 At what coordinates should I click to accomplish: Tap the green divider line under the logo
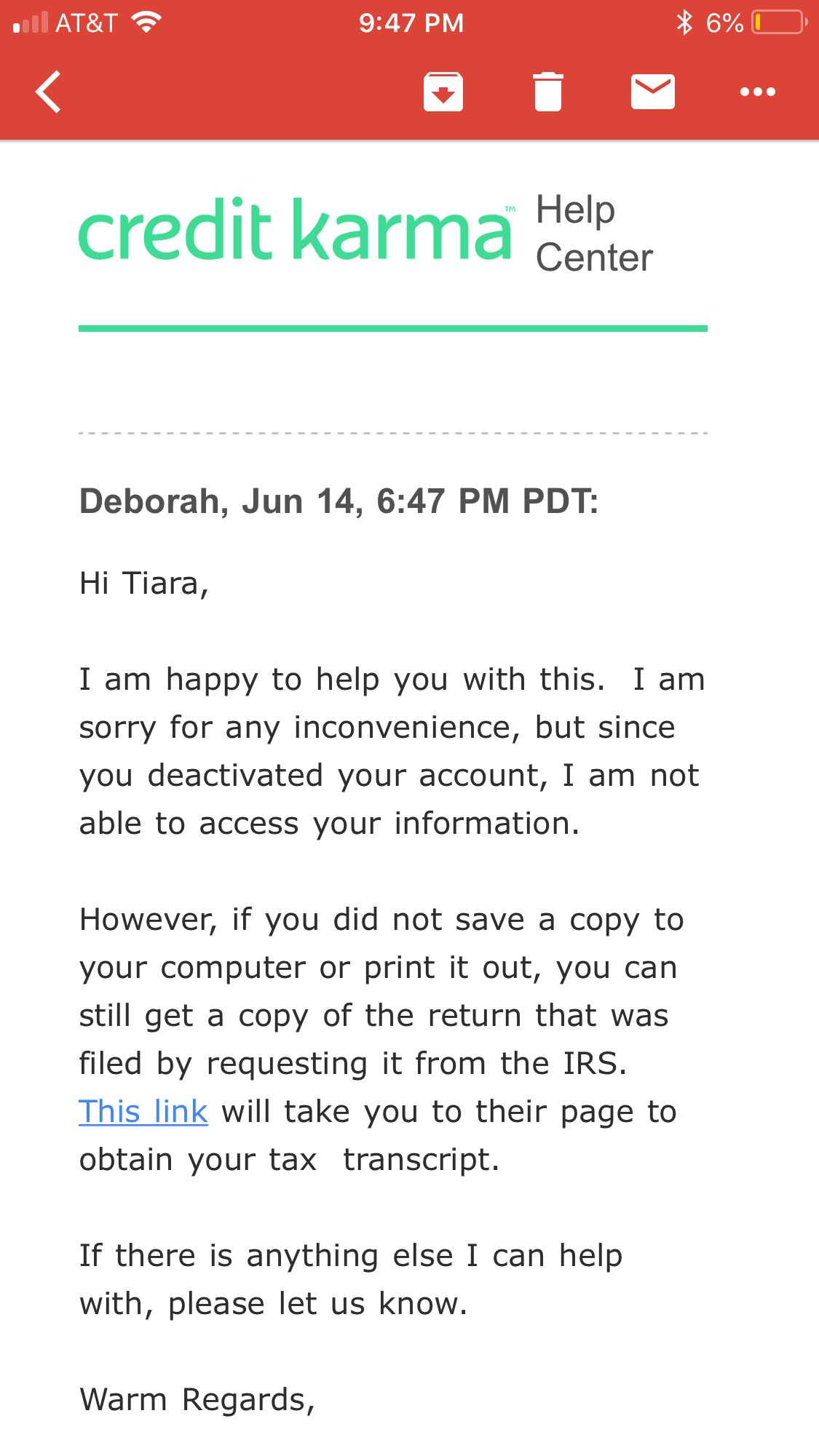click(x=393, y=329)
